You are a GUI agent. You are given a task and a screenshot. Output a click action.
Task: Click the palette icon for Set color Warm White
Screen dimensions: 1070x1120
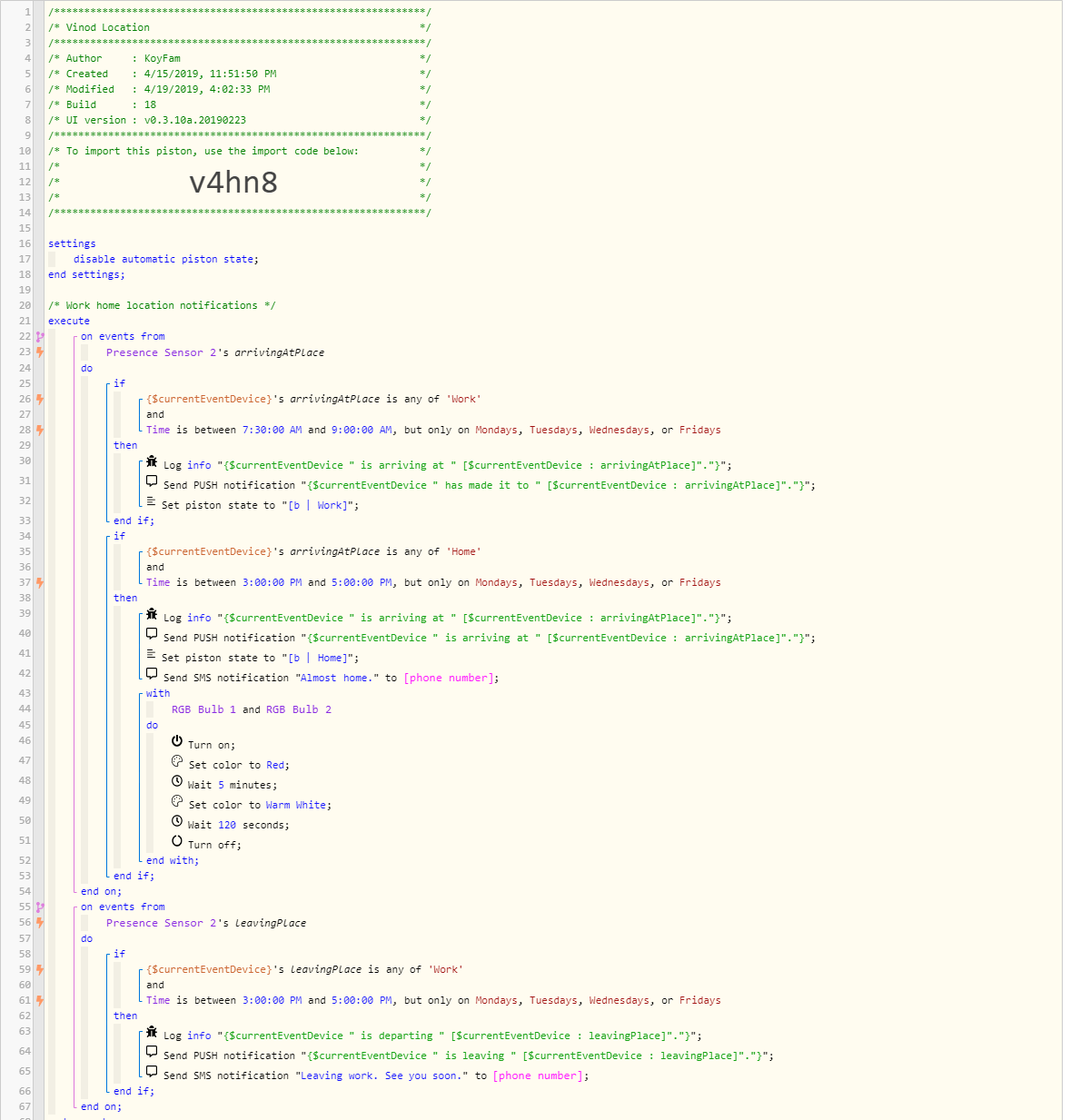point(177,801)
